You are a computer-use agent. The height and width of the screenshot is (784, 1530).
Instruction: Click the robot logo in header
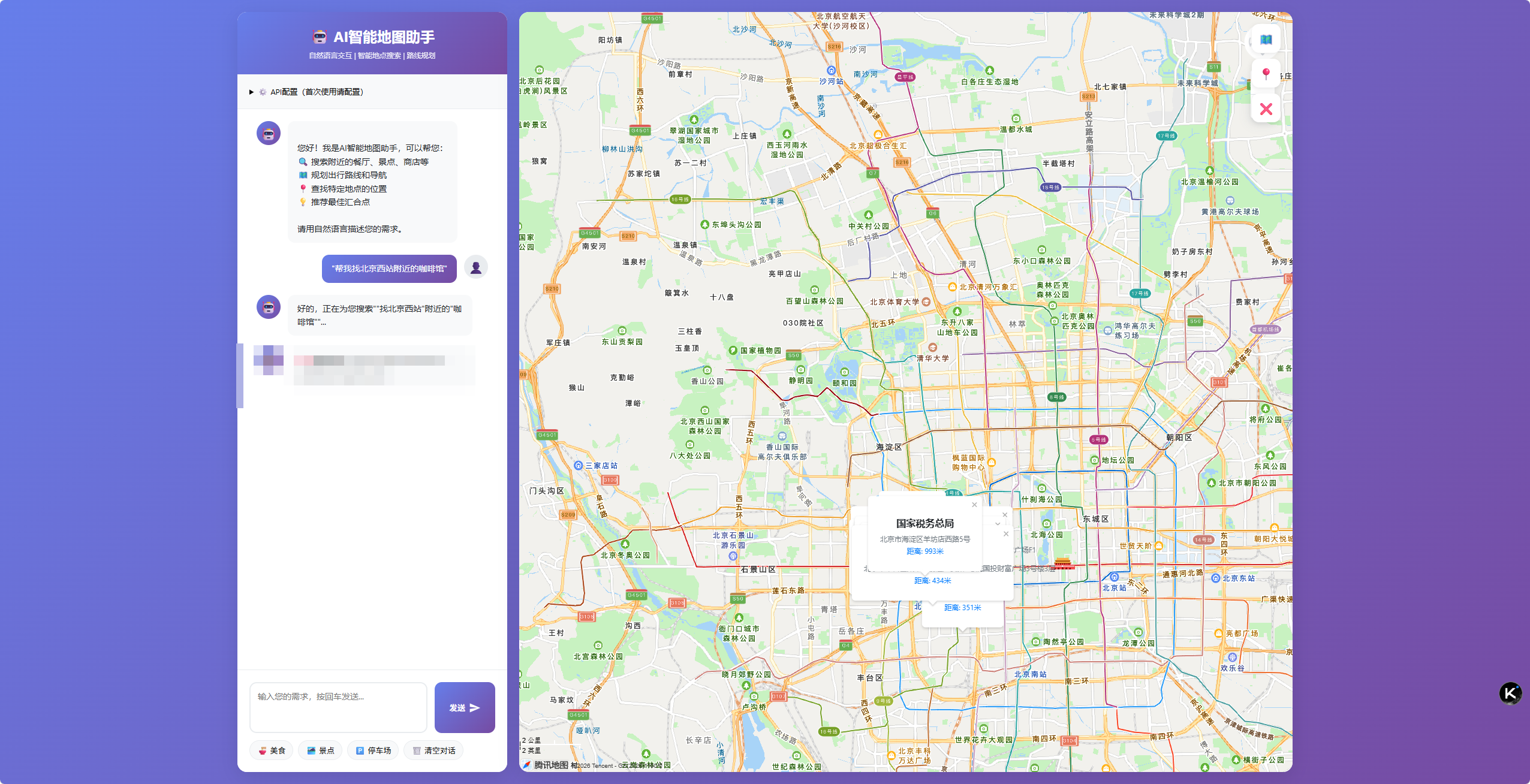pyautogui.click(x=320, y=37)
